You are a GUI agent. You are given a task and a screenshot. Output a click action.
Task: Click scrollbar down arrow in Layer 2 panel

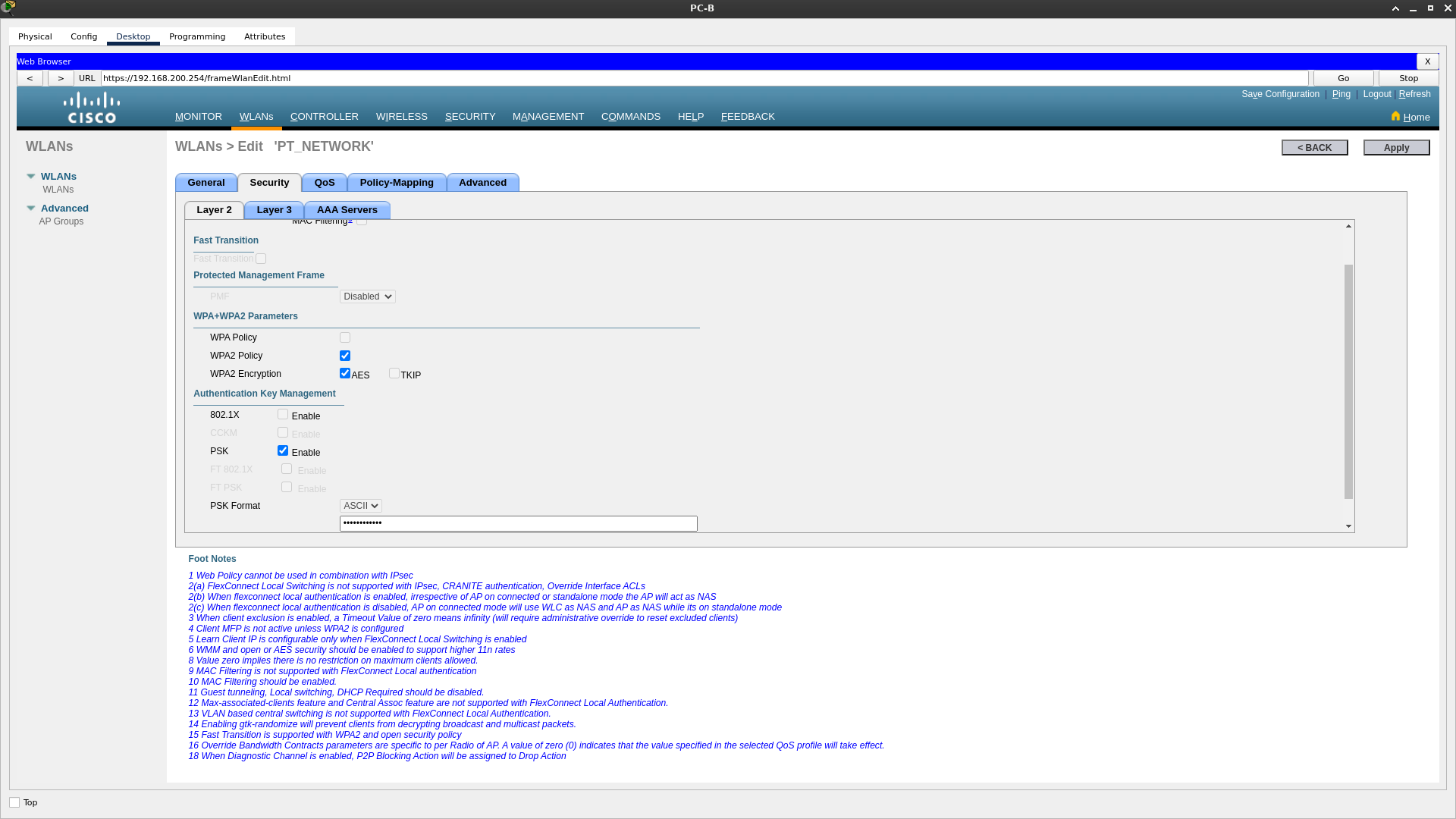pyautogui.click(x=1348, y=526)
